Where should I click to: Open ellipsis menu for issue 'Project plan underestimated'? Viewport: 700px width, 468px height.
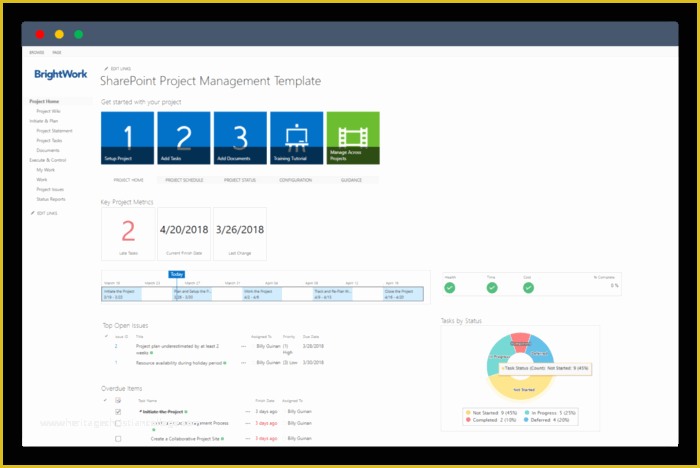point(244,346)
